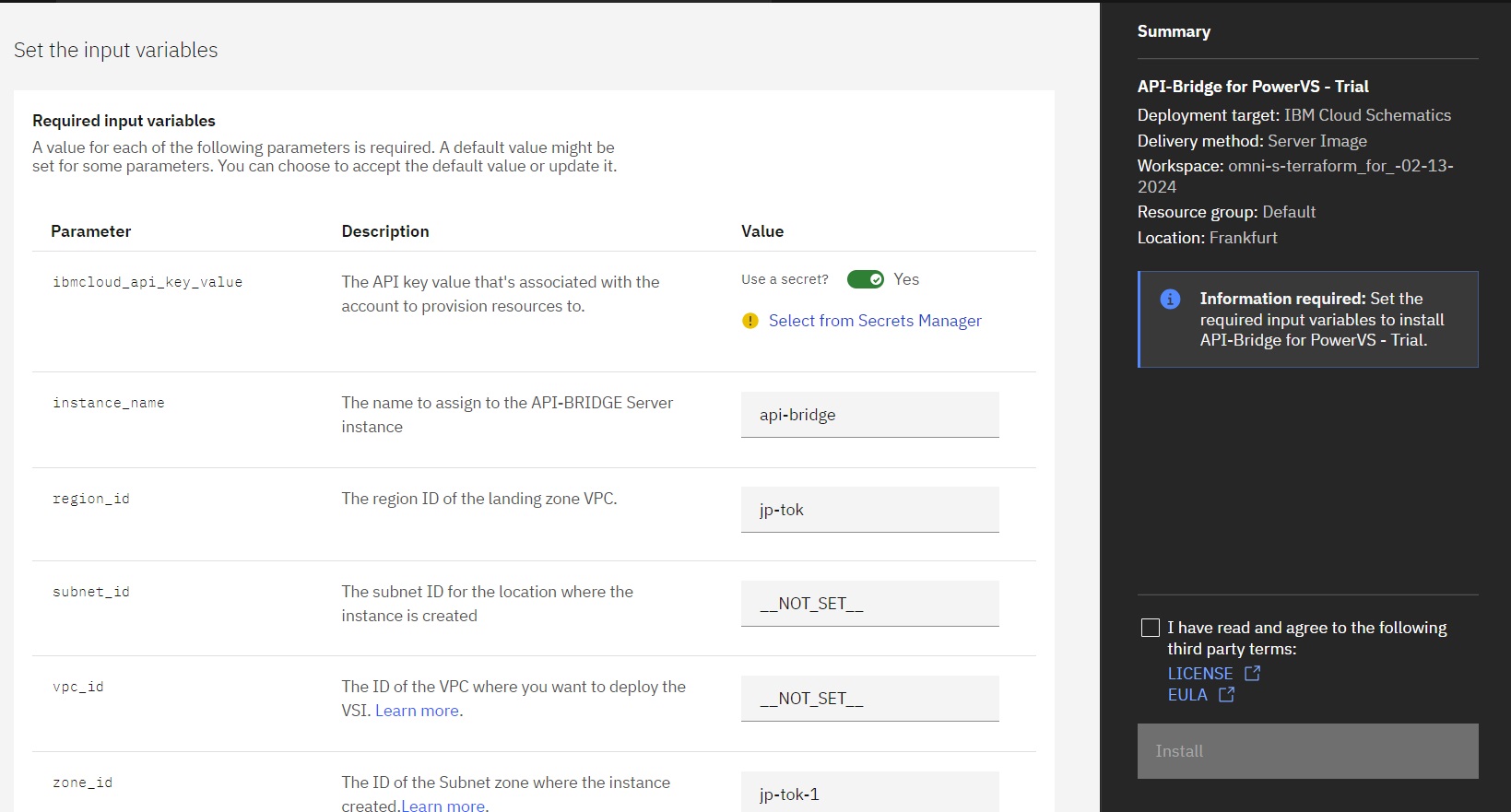This screenshot has height=812, width=1511.
Task: Click the Value column header
Action: (x=762, y=231)
